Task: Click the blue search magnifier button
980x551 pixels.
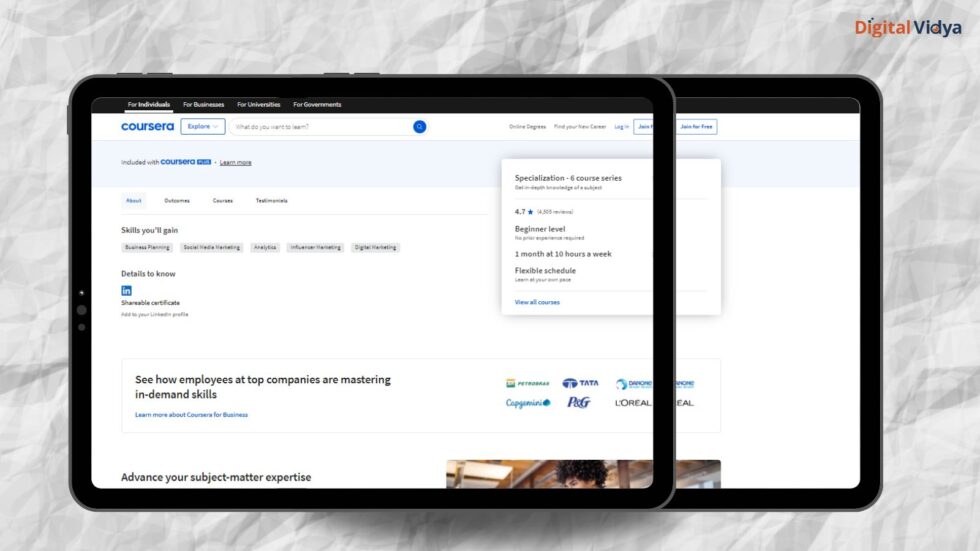Action: pyautogui.click(x=419, y=127)
